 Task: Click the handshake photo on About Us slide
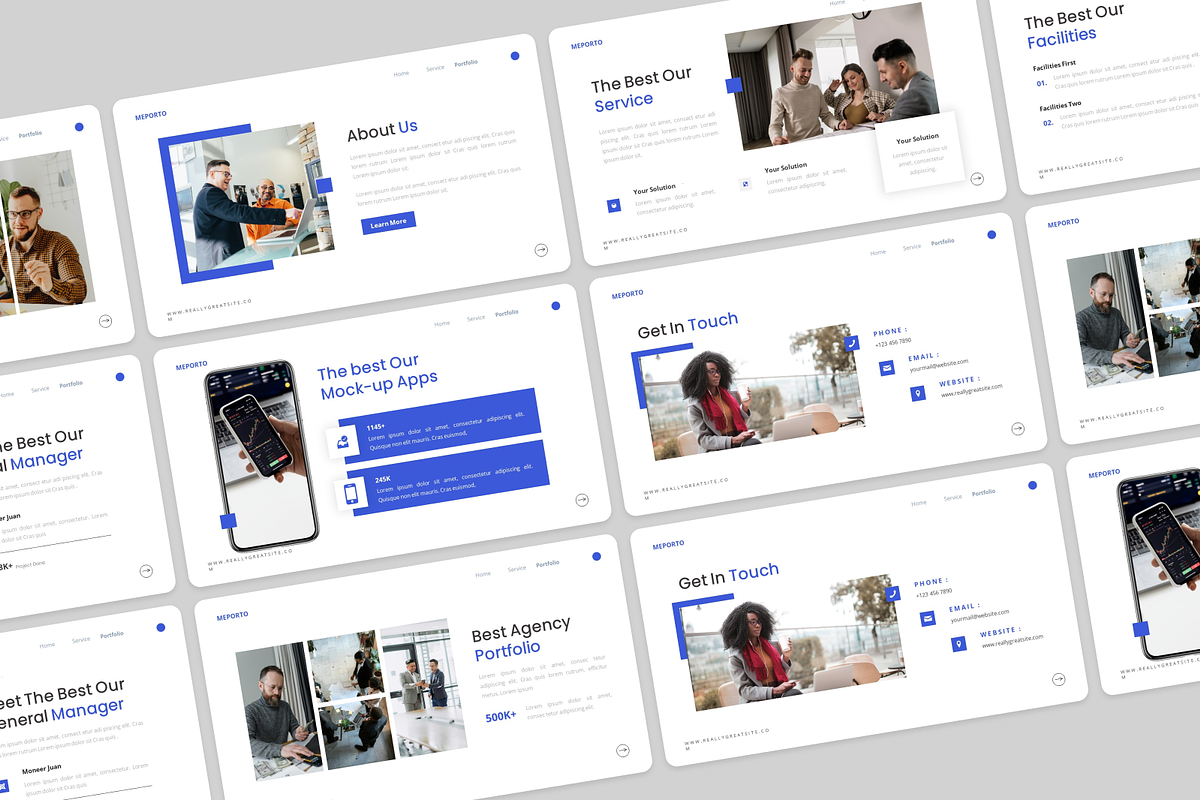click(252, 196)
